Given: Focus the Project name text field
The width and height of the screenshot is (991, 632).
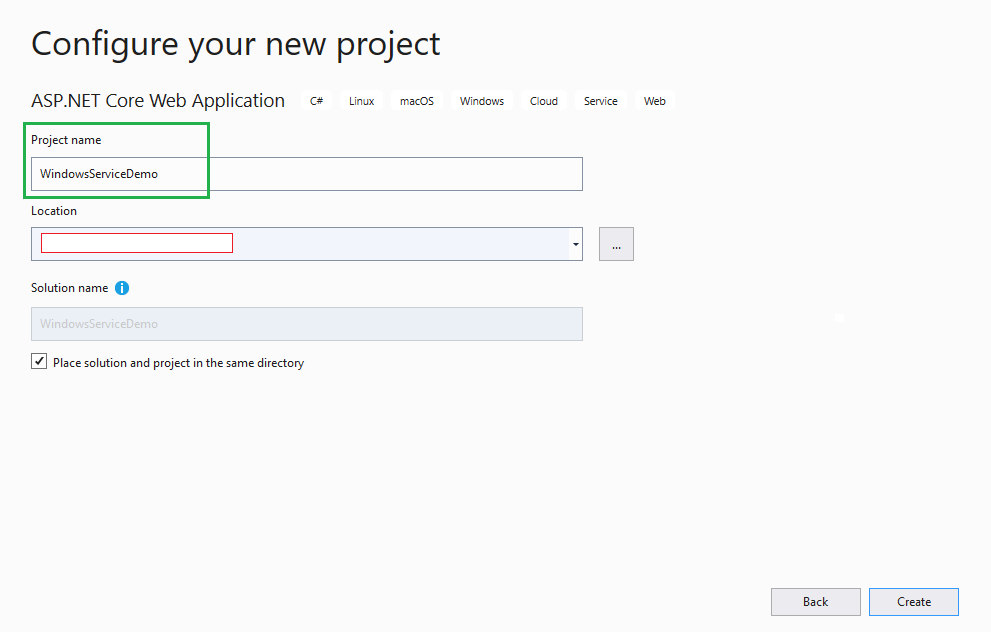Looking at the screenshot, I should pyautogui.click(x=307, y=174).
